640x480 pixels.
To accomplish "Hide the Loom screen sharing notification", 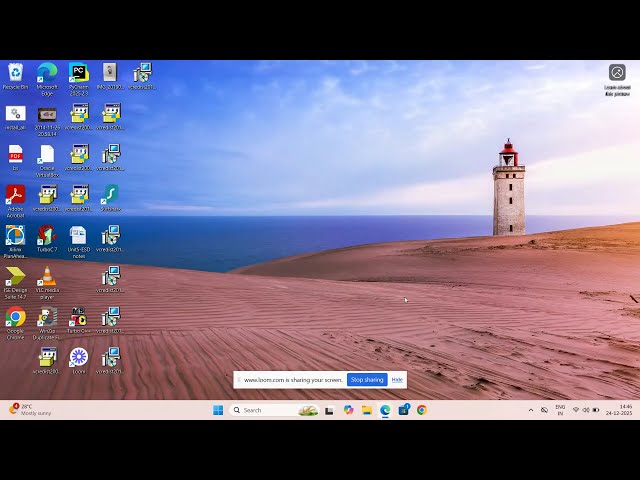I will (x=397, y=380).
